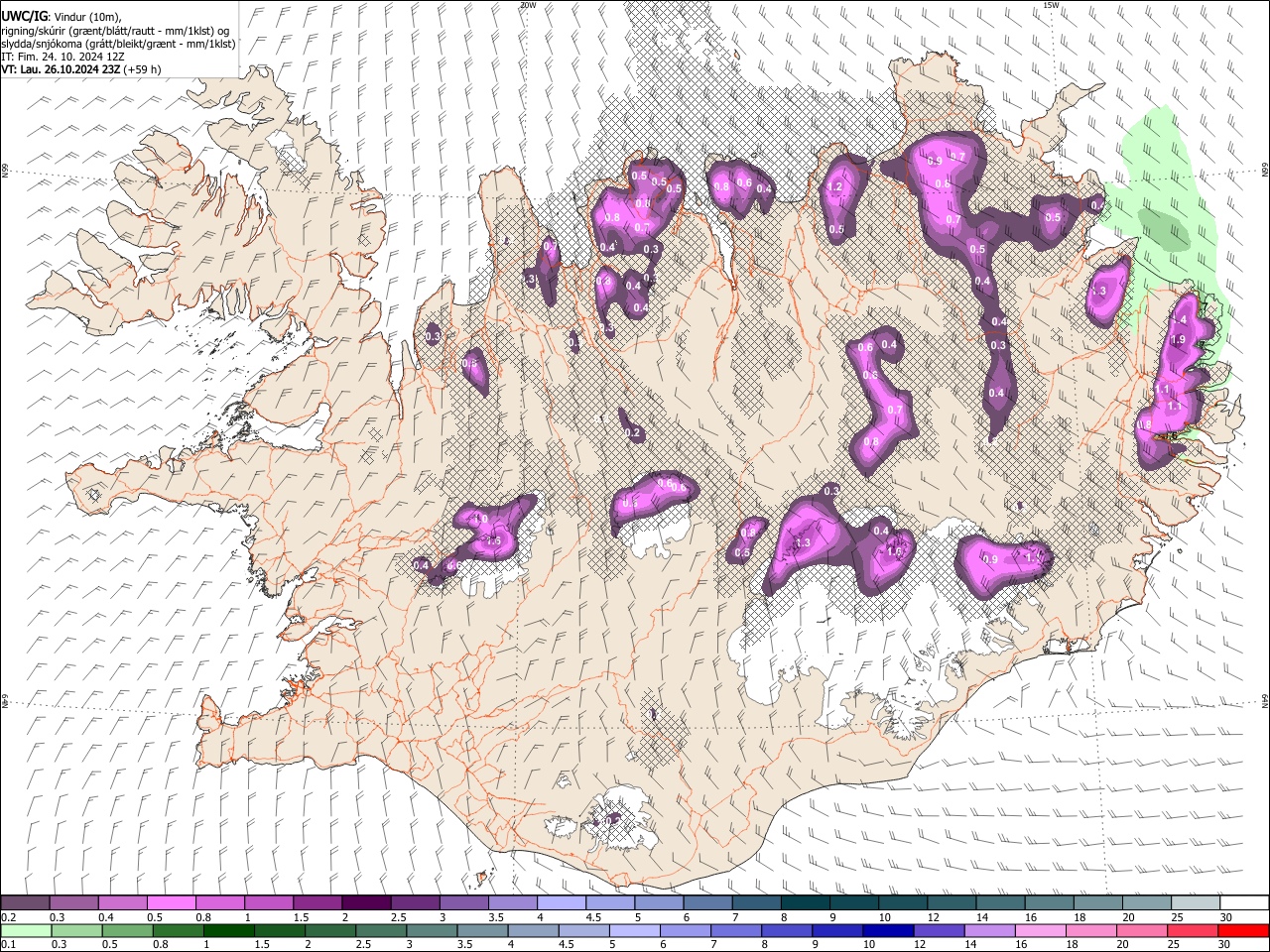1270x952 pixels.
Task: Select the "rigning/skúrir" description line
Action: point(115,30)
